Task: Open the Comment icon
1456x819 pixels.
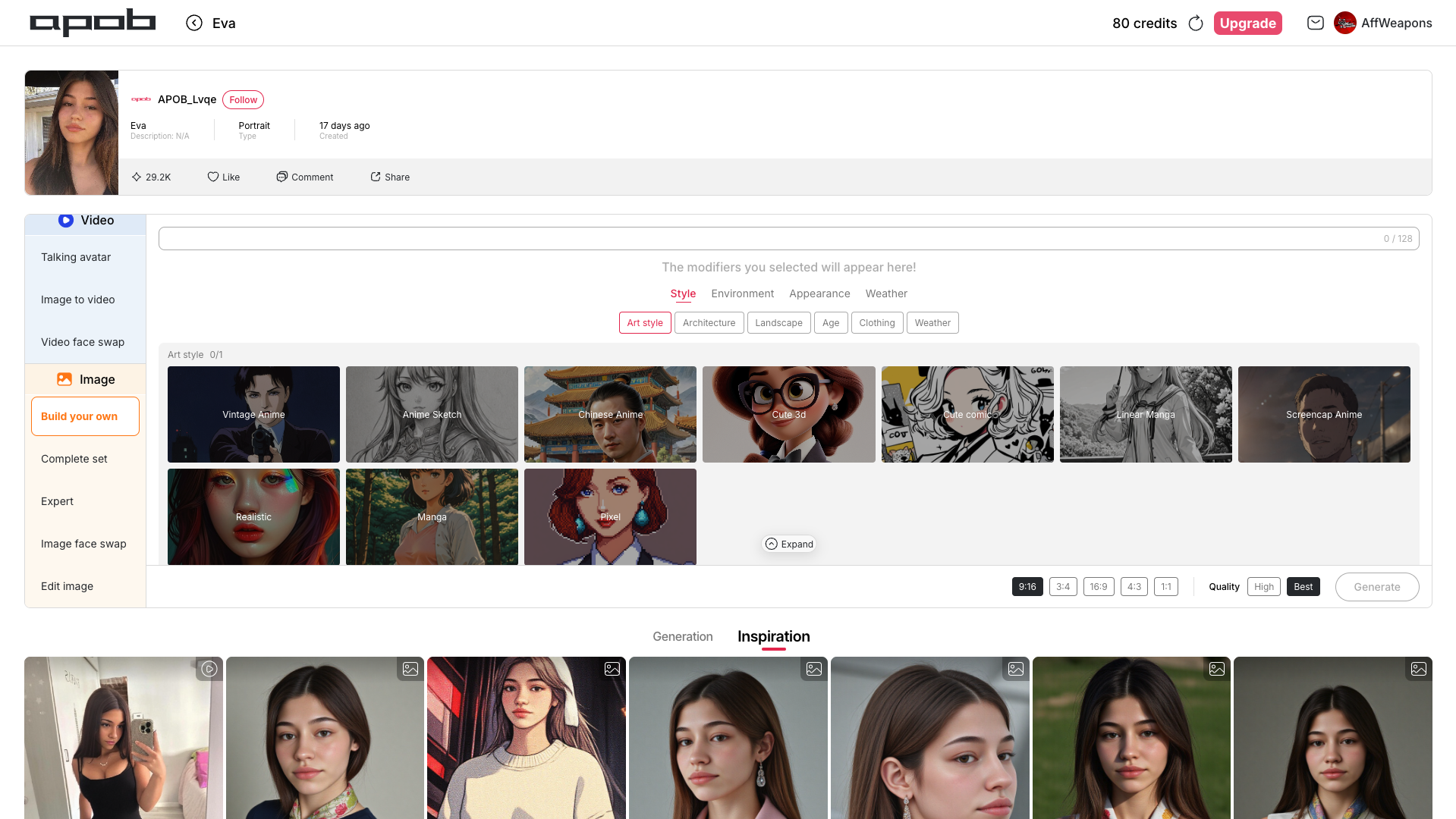Action: [281, 177]
